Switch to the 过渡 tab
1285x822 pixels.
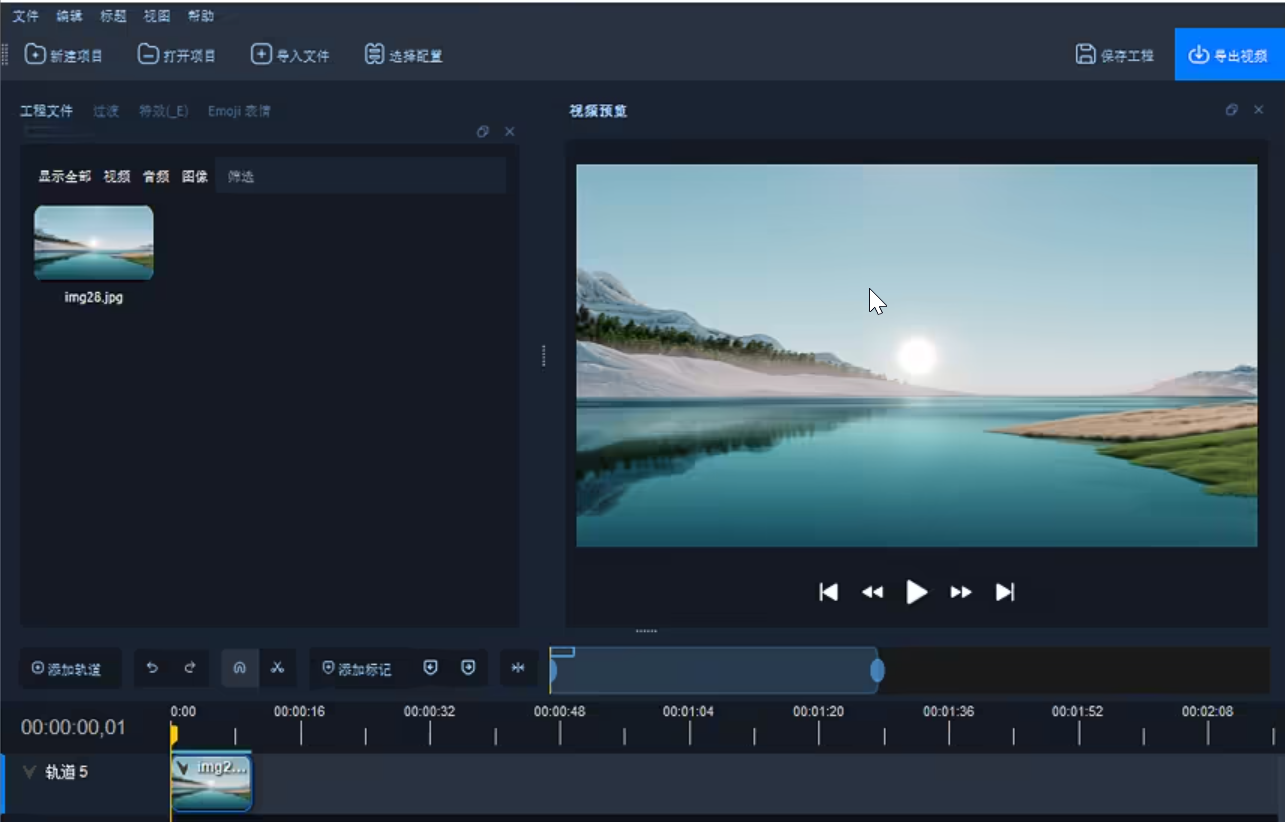coord(106,111)
